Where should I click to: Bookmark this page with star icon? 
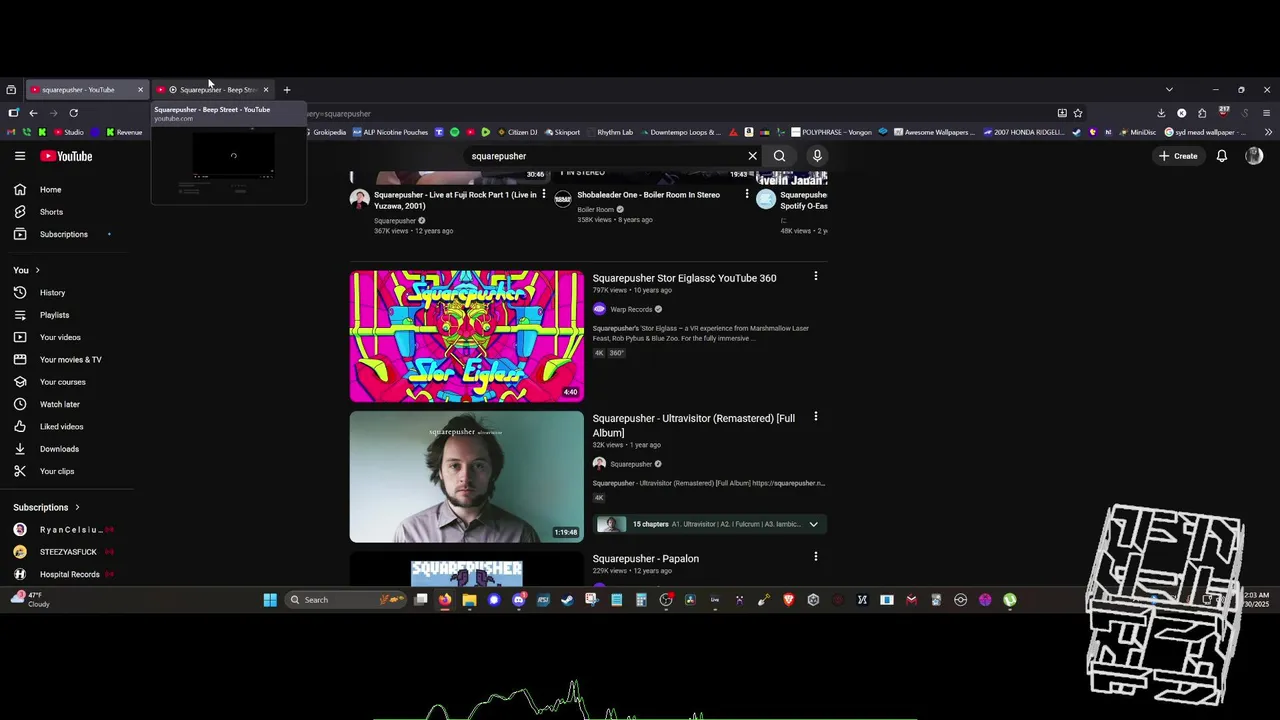1078,113
